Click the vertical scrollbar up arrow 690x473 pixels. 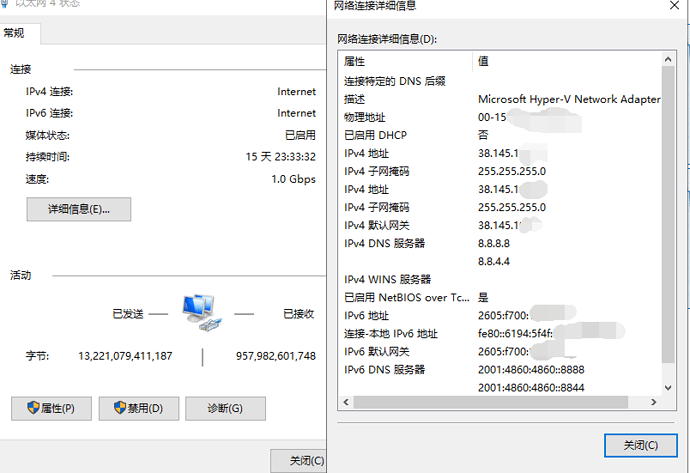click(x=668, y=61)
